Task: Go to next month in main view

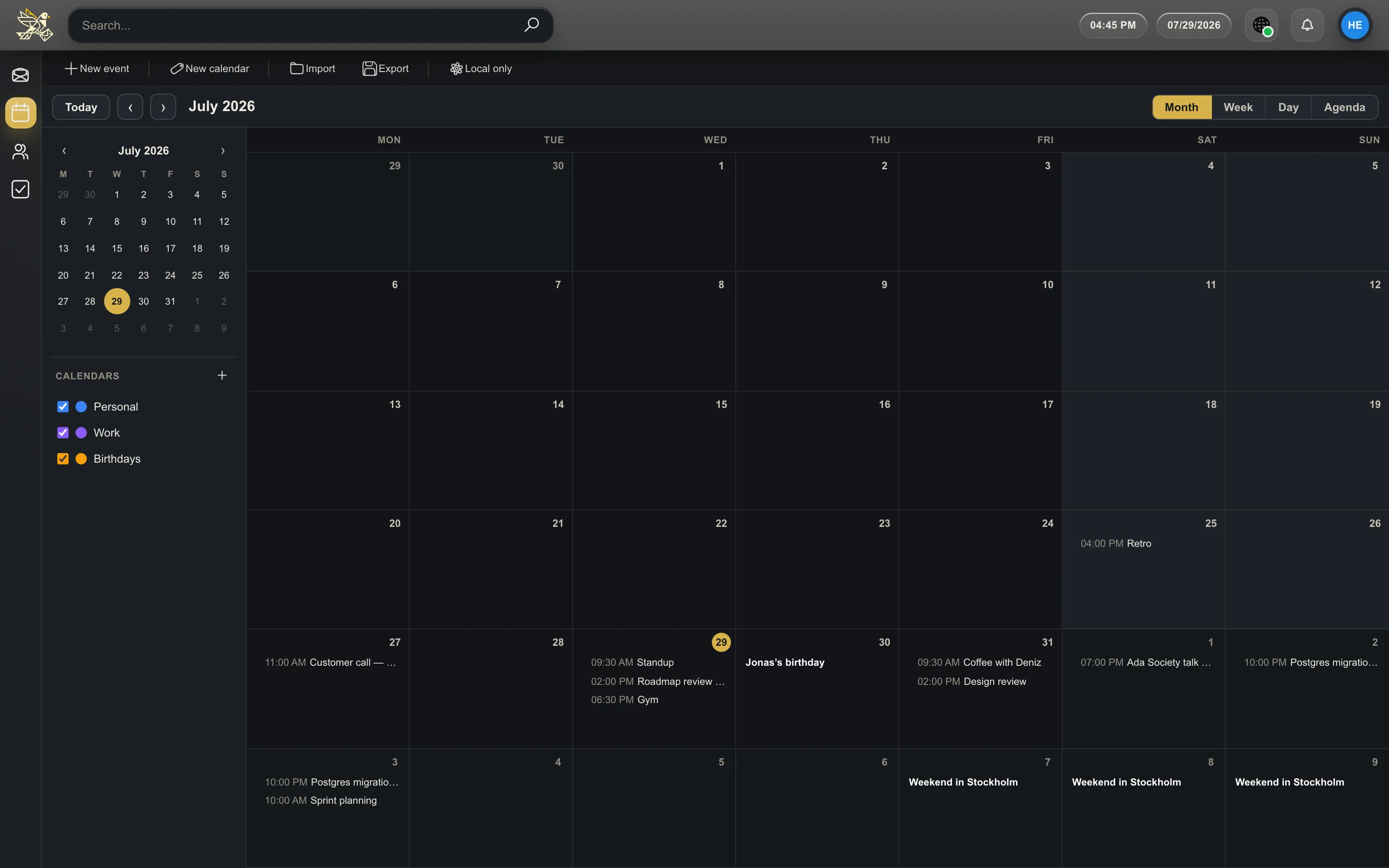Action: click(163, 107)
